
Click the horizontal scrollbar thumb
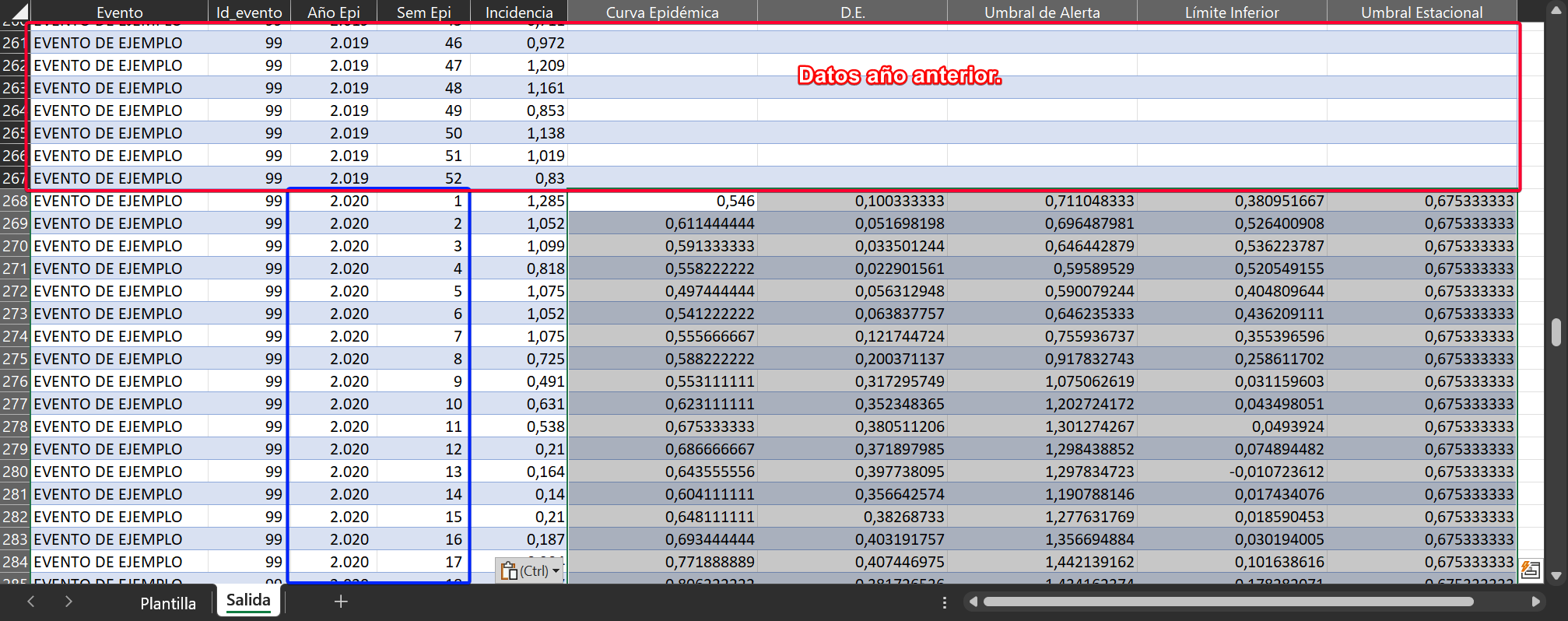click(1228, 602)
